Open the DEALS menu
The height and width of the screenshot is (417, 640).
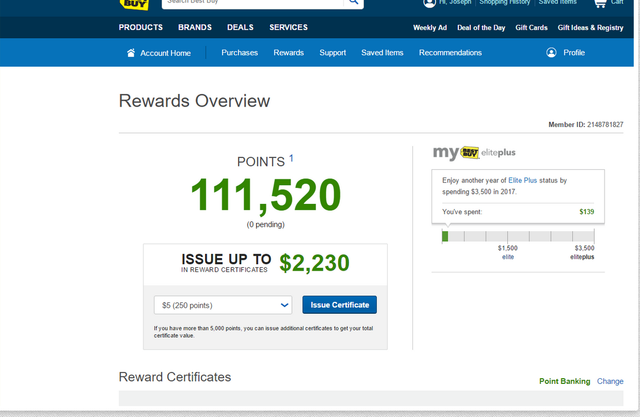[x=240, y=27]
